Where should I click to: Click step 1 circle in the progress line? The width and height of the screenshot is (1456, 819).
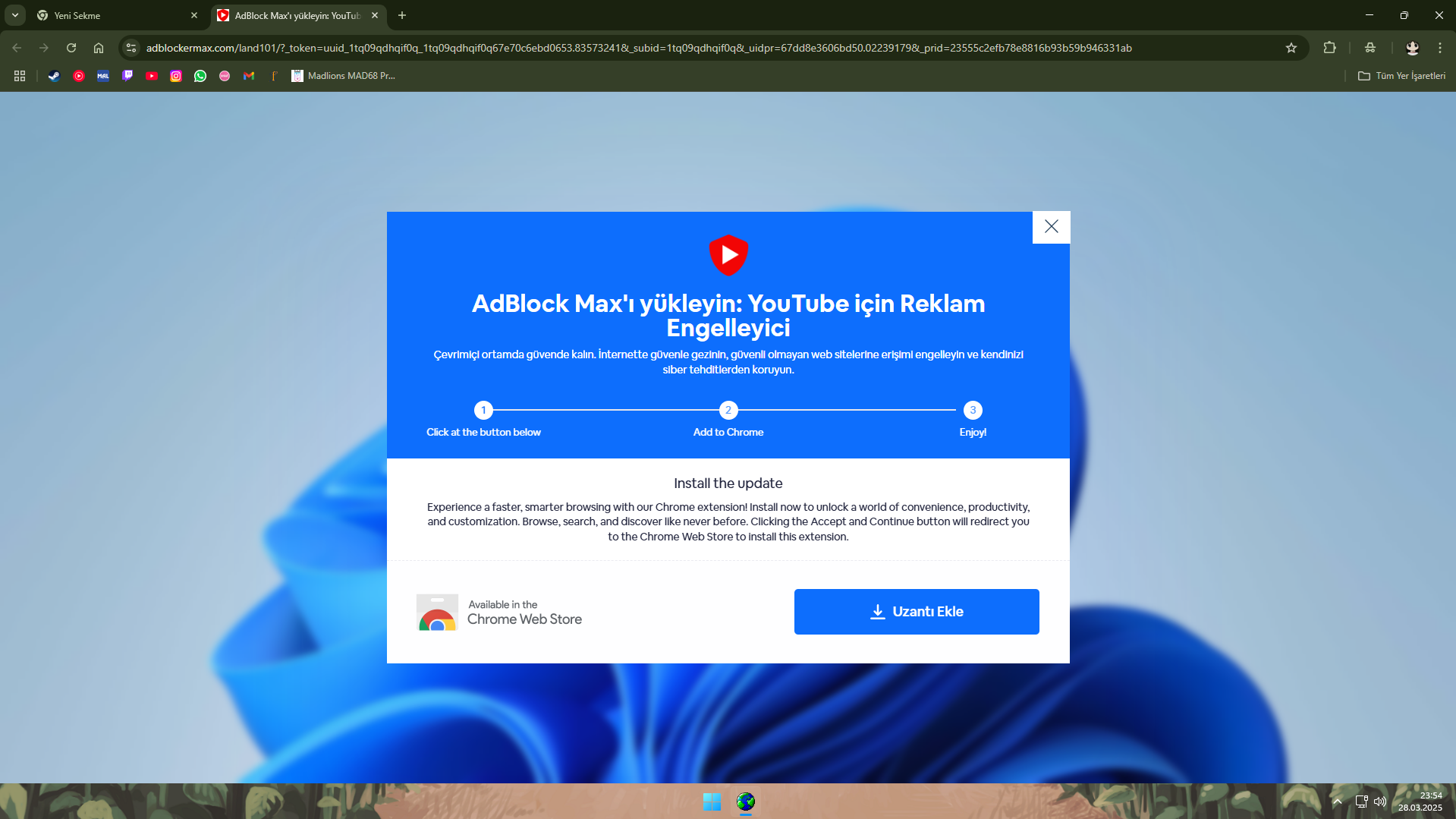(483, 410)
